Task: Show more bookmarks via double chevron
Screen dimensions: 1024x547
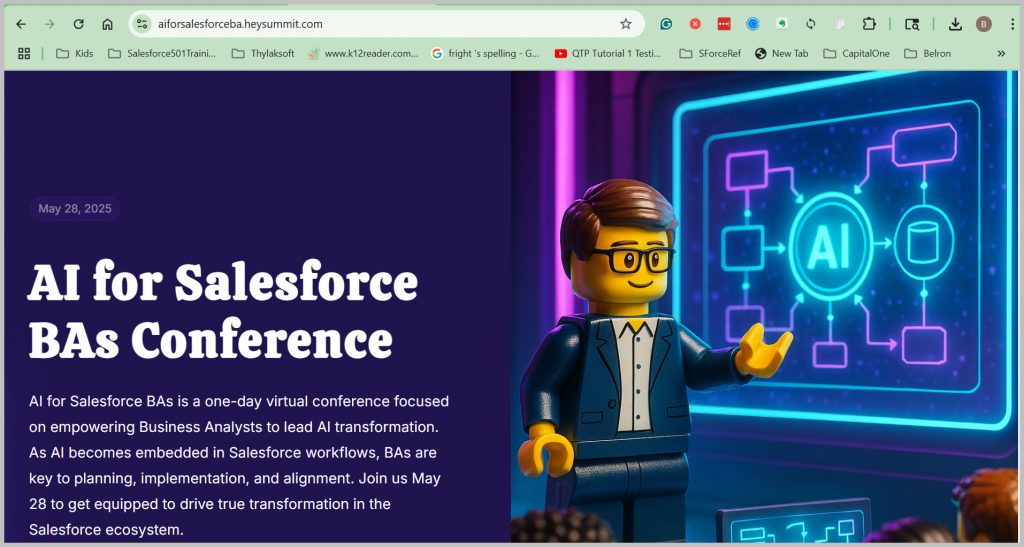Action: coord(1001,54)
